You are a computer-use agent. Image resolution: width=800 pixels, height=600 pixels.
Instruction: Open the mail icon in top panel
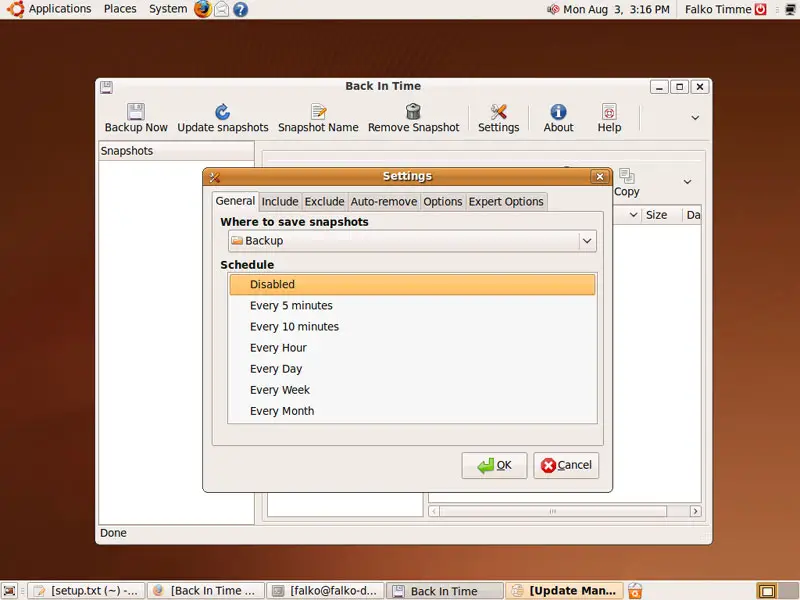pos(221,9)
